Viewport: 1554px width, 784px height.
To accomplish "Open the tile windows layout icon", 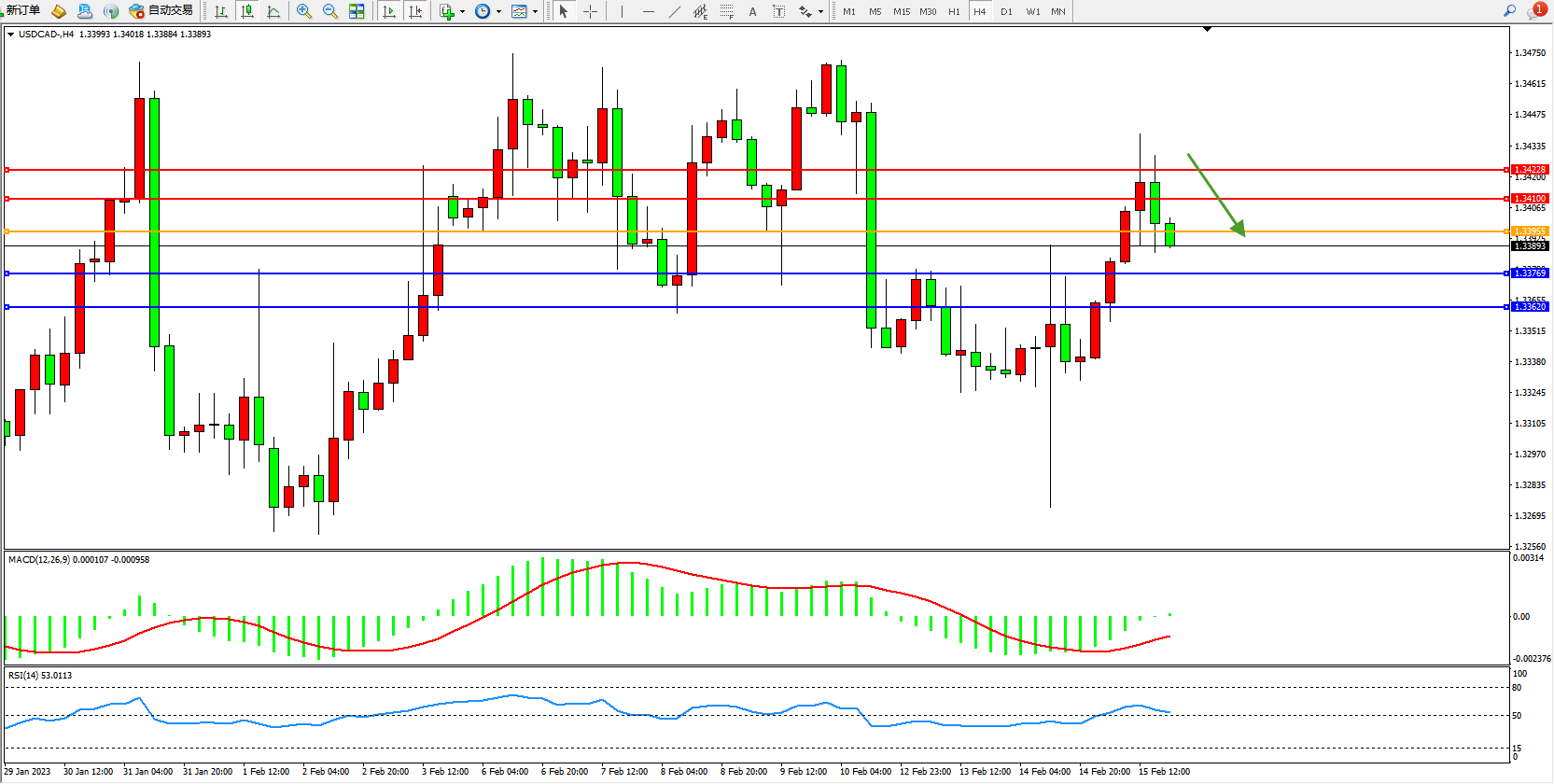I will (x=357, y=11).
